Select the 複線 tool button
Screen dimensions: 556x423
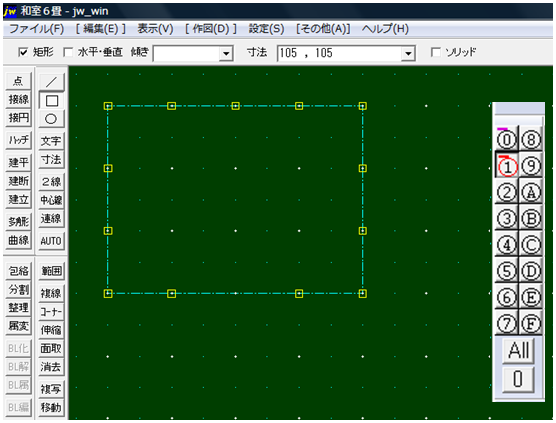click(51, 293)
